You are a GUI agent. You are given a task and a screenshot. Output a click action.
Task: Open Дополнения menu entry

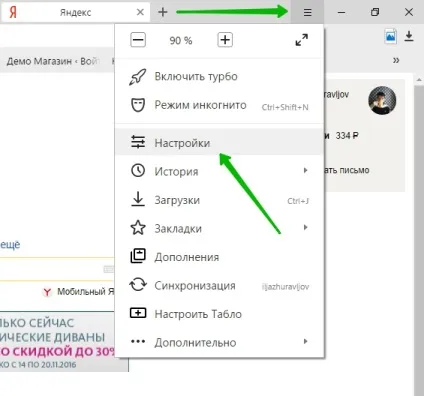219,257
